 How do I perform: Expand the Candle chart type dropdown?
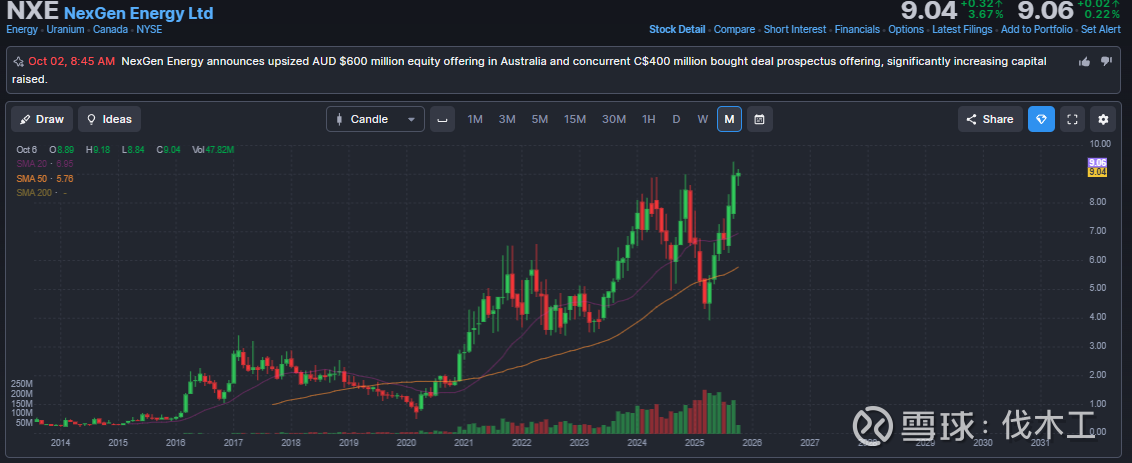point(375,120)
